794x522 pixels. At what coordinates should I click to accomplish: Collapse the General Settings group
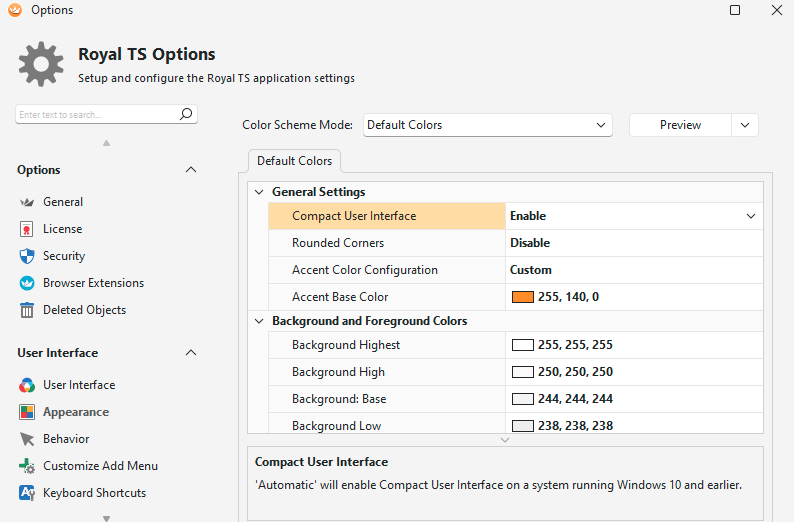pyautogui.click(x=260, y=192)
